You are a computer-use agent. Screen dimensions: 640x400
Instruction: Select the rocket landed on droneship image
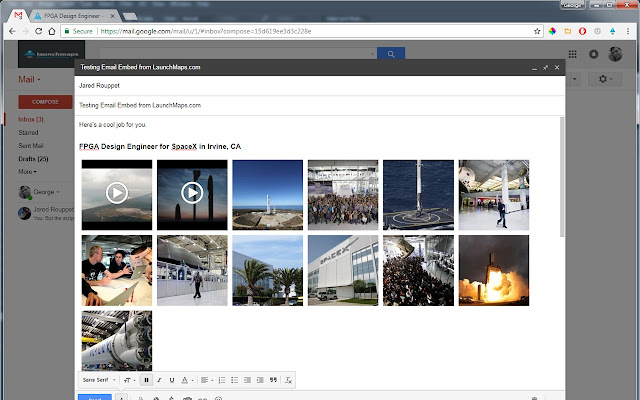tap(418, 195)
